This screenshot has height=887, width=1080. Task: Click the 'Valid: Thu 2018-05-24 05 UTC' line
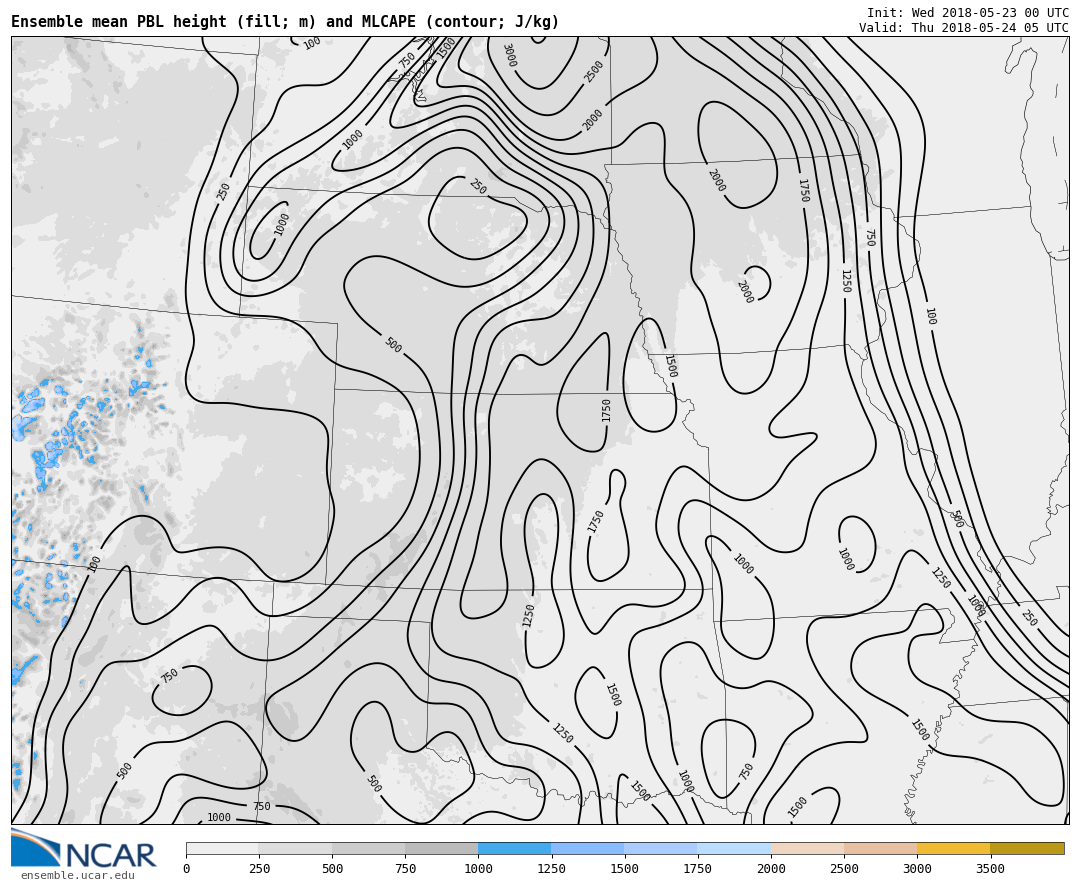(964, 28)
